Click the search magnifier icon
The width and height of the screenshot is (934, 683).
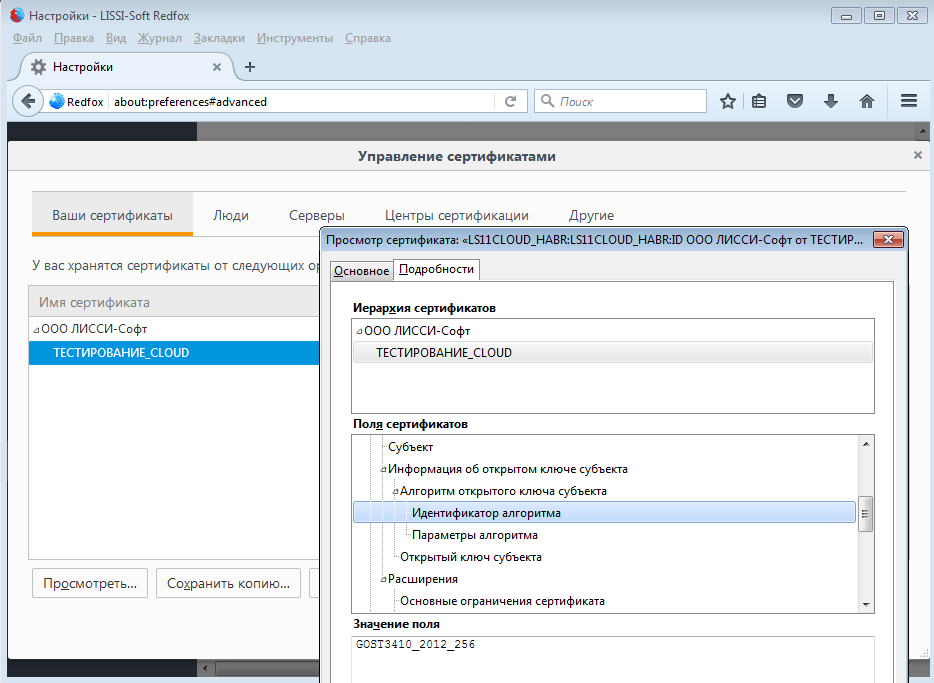pos(547,101)
